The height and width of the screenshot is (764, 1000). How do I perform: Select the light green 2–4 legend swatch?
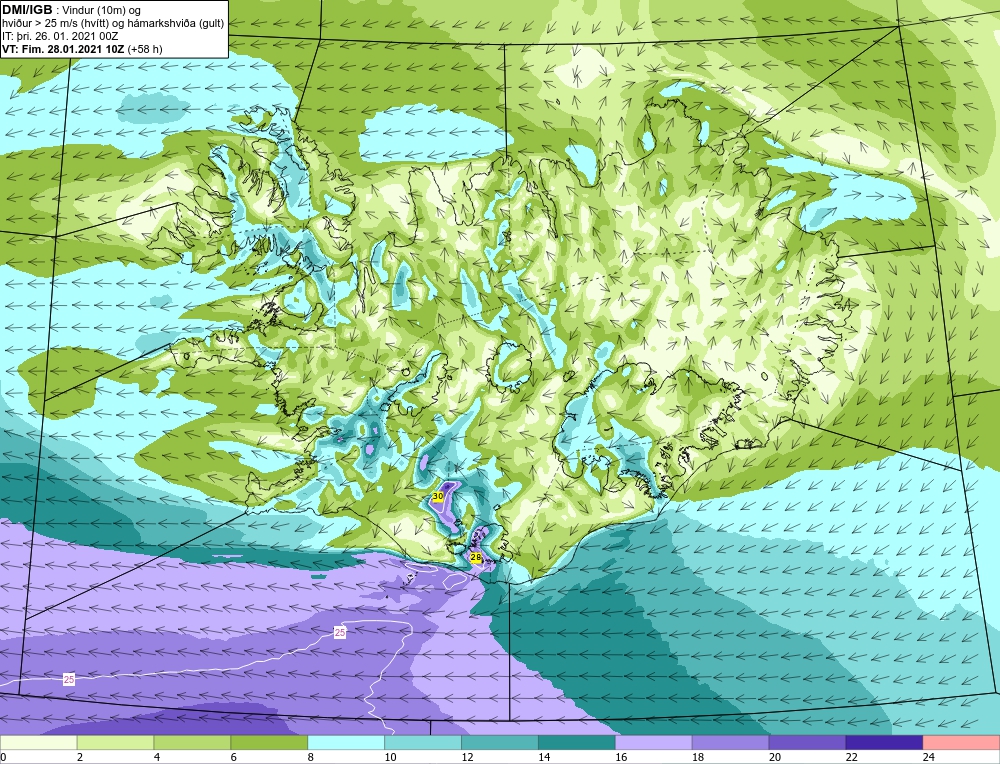[x=115, y=743]
